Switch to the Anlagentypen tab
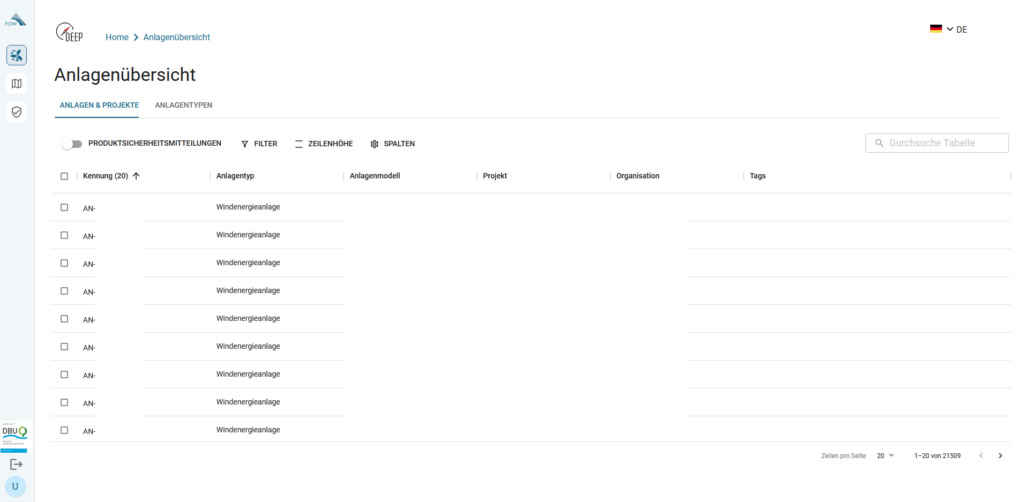Viewport: 1024px width, 502px height. pyautogui.click(x=183, y=105)
